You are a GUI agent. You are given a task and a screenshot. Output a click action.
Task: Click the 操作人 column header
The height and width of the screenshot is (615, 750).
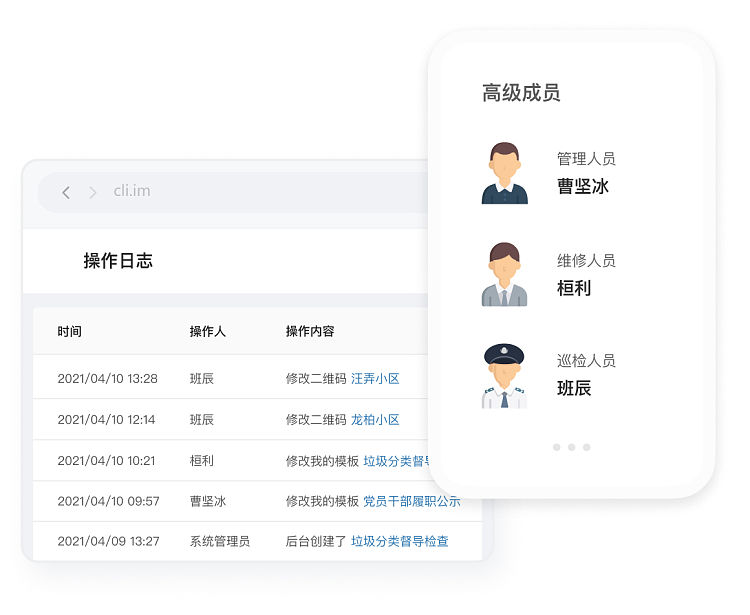tap(208, 331)
